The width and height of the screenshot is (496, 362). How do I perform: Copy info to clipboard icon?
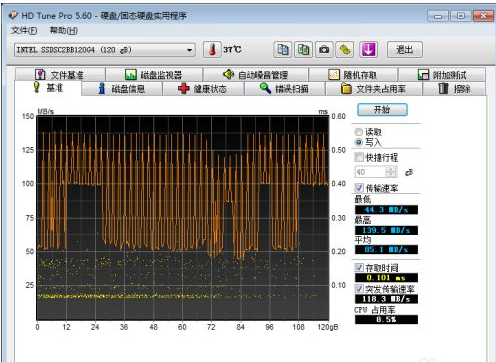click(283, 50)
